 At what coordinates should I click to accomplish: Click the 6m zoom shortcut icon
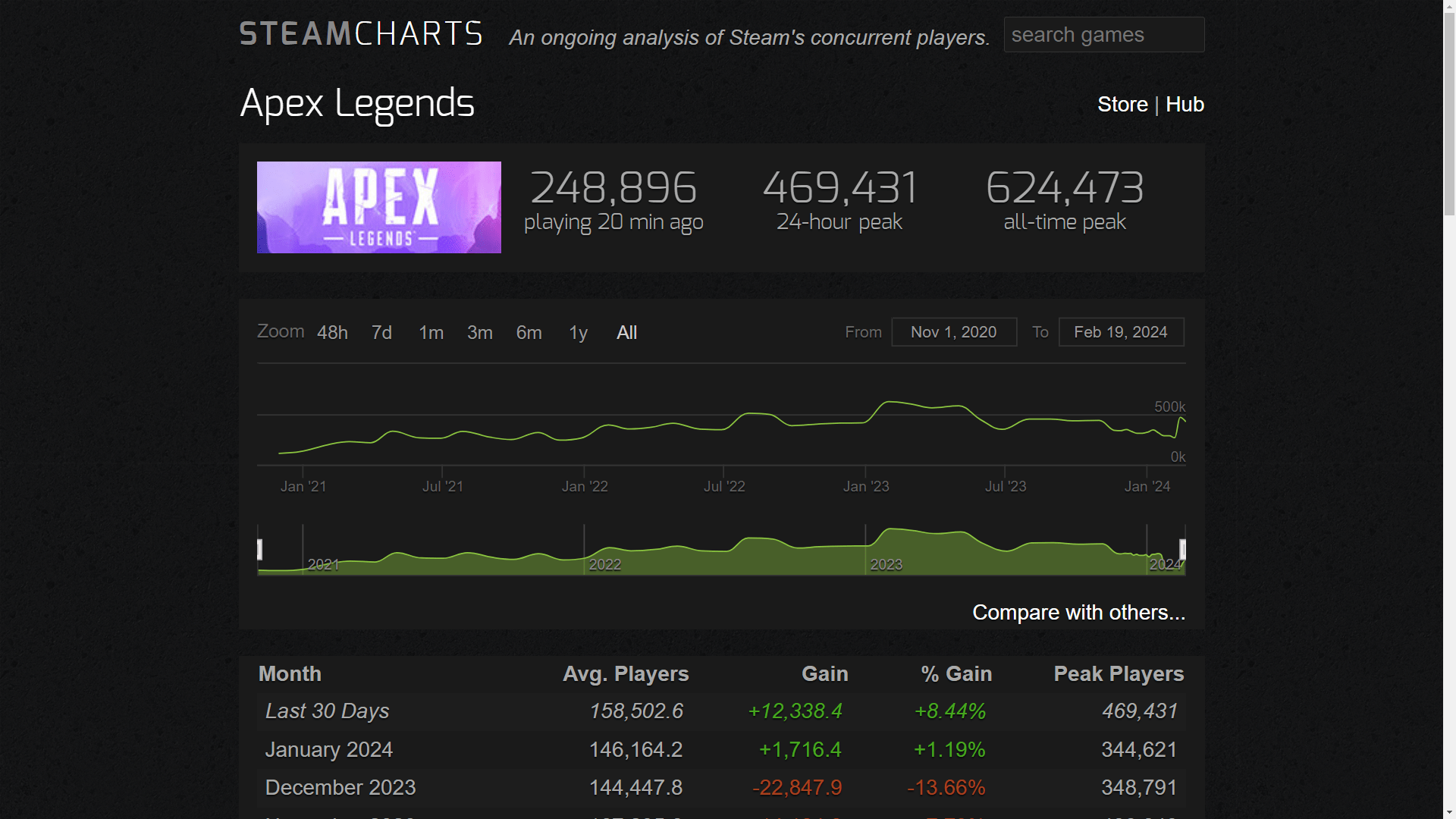point(528,332)
